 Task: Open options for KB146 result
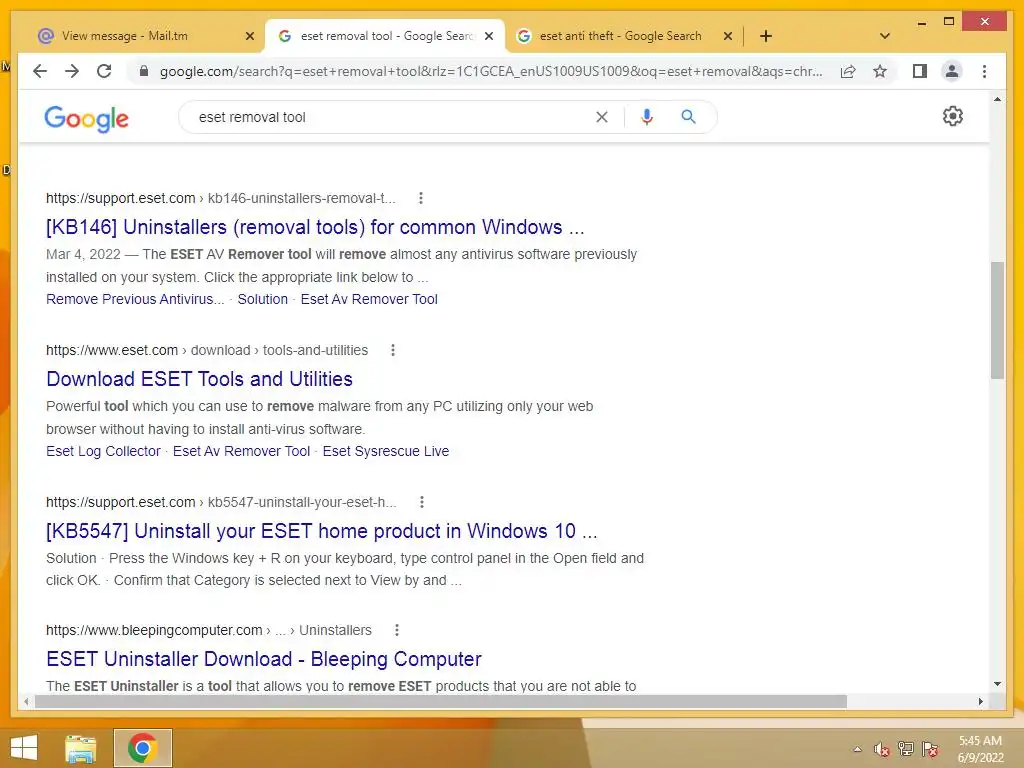[421, 198]
